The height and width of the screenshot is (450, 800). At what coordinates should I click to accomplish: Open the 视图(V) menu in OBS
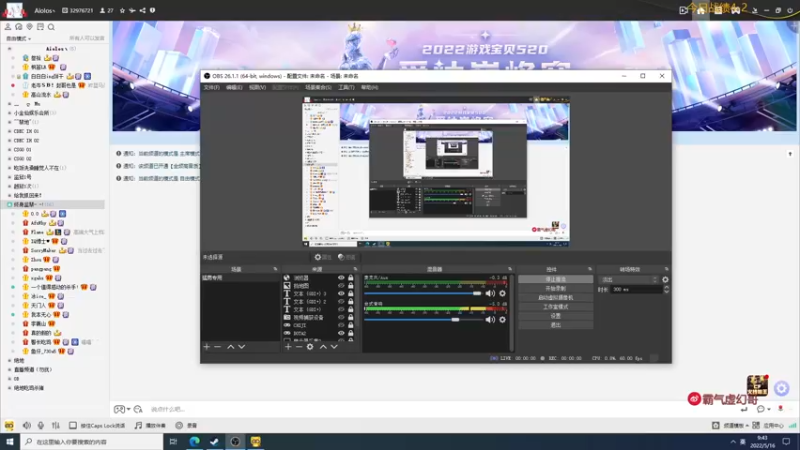pyautogui.click(x=257, y=88)
